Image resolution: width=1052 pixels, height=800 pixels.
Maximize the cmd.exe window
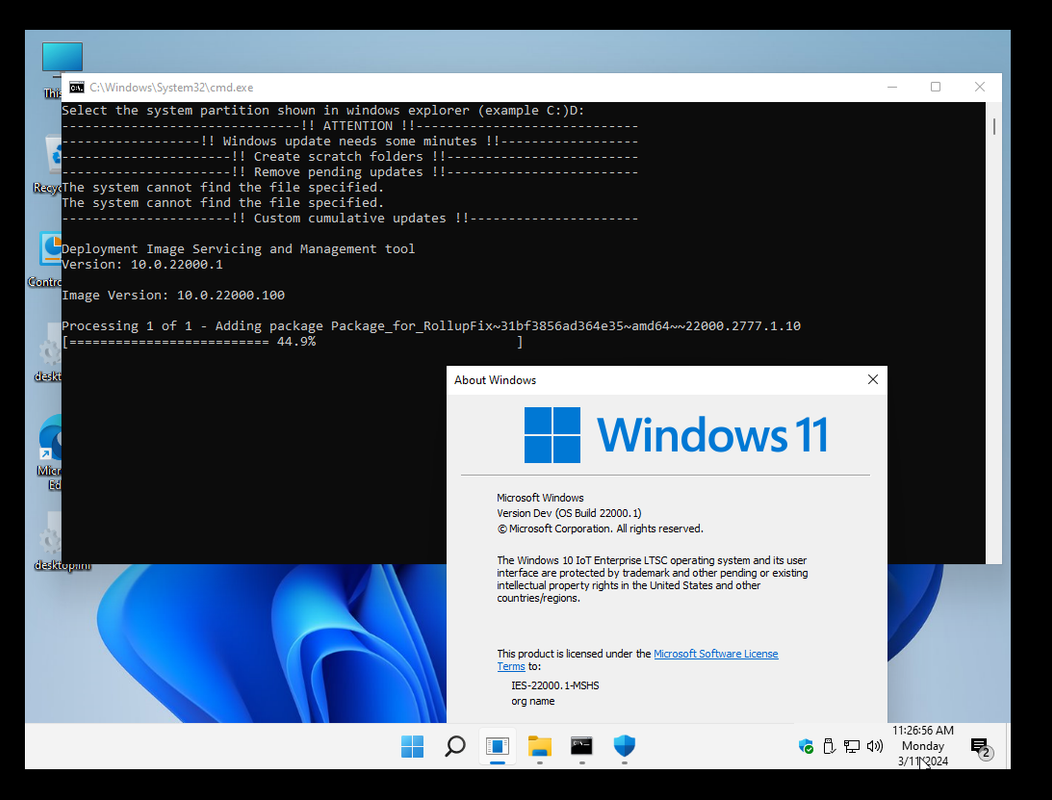click(935, 87)
